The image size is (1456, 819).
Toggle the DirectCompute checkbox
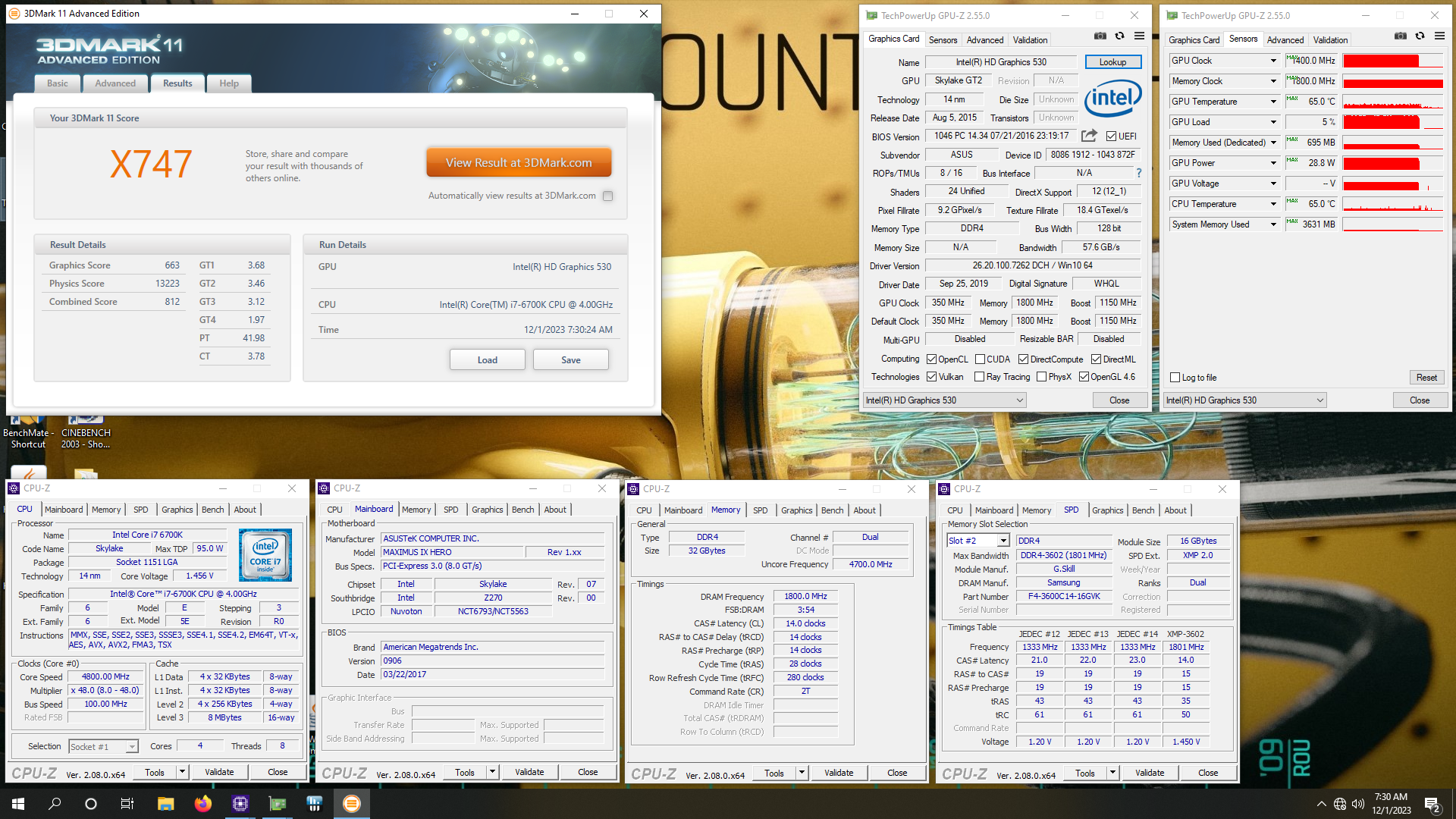pos(1023,359)
